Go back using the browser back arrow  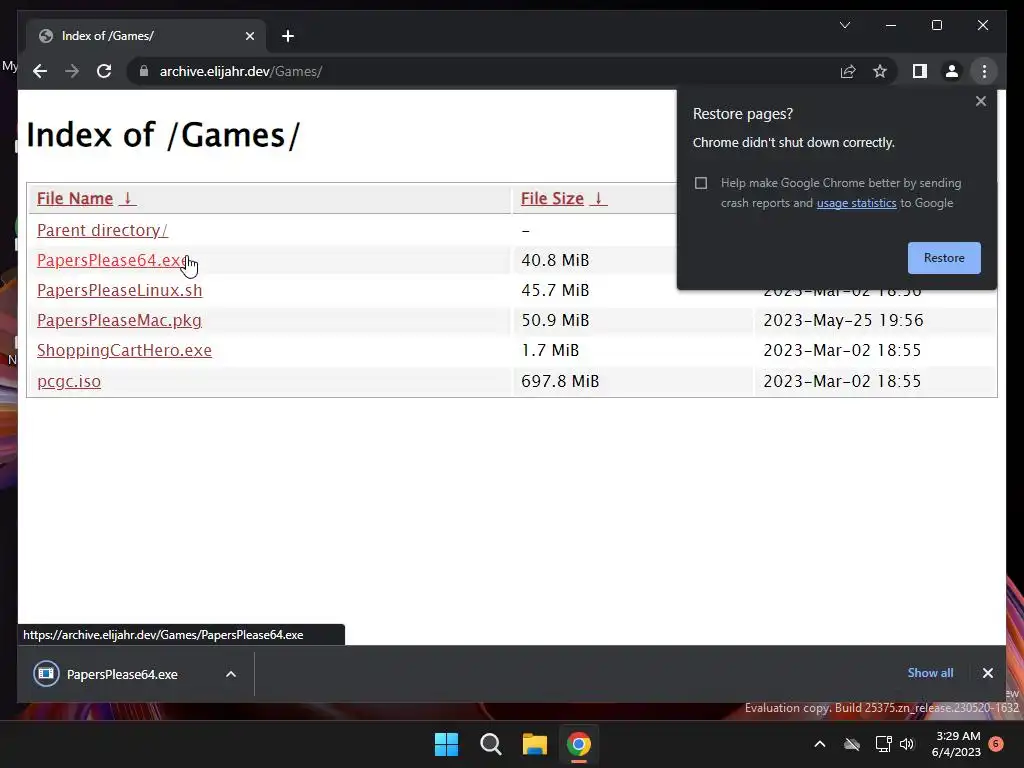tap(40, 71)
